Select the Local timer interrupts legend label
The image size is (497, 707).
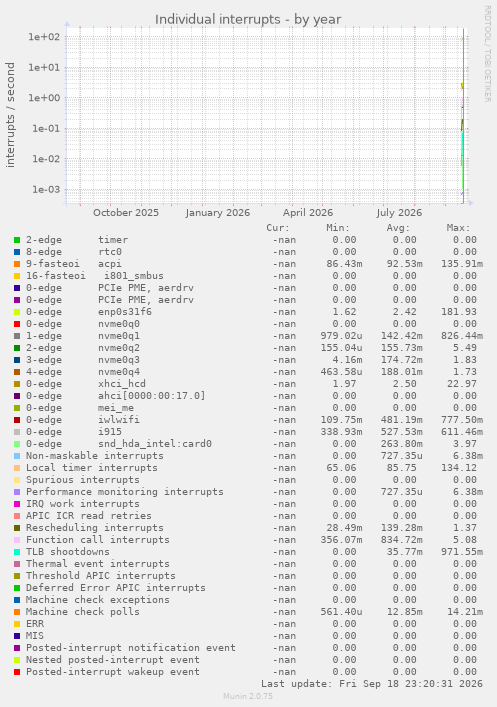coord(92,468)
